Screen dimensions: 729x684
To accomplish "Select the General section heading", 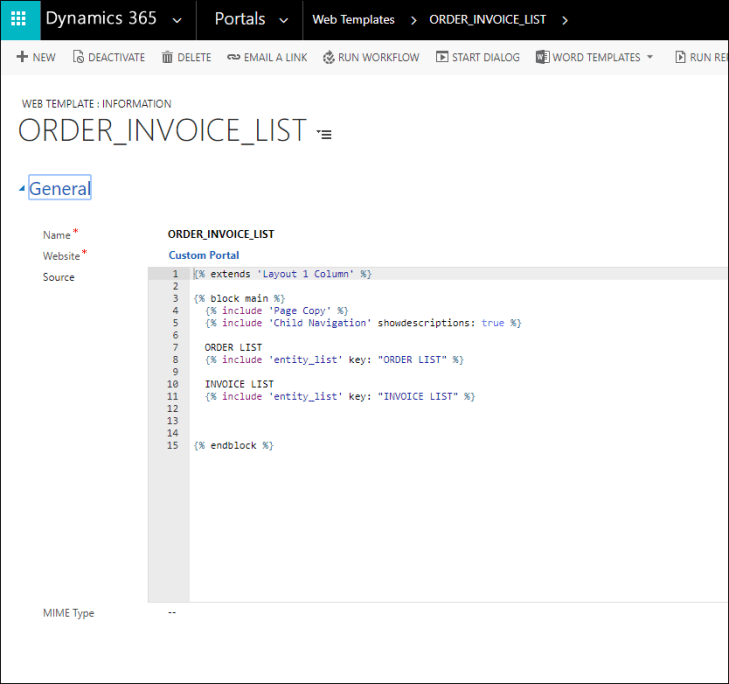I will pyautogui.click(x=60, y=188).
